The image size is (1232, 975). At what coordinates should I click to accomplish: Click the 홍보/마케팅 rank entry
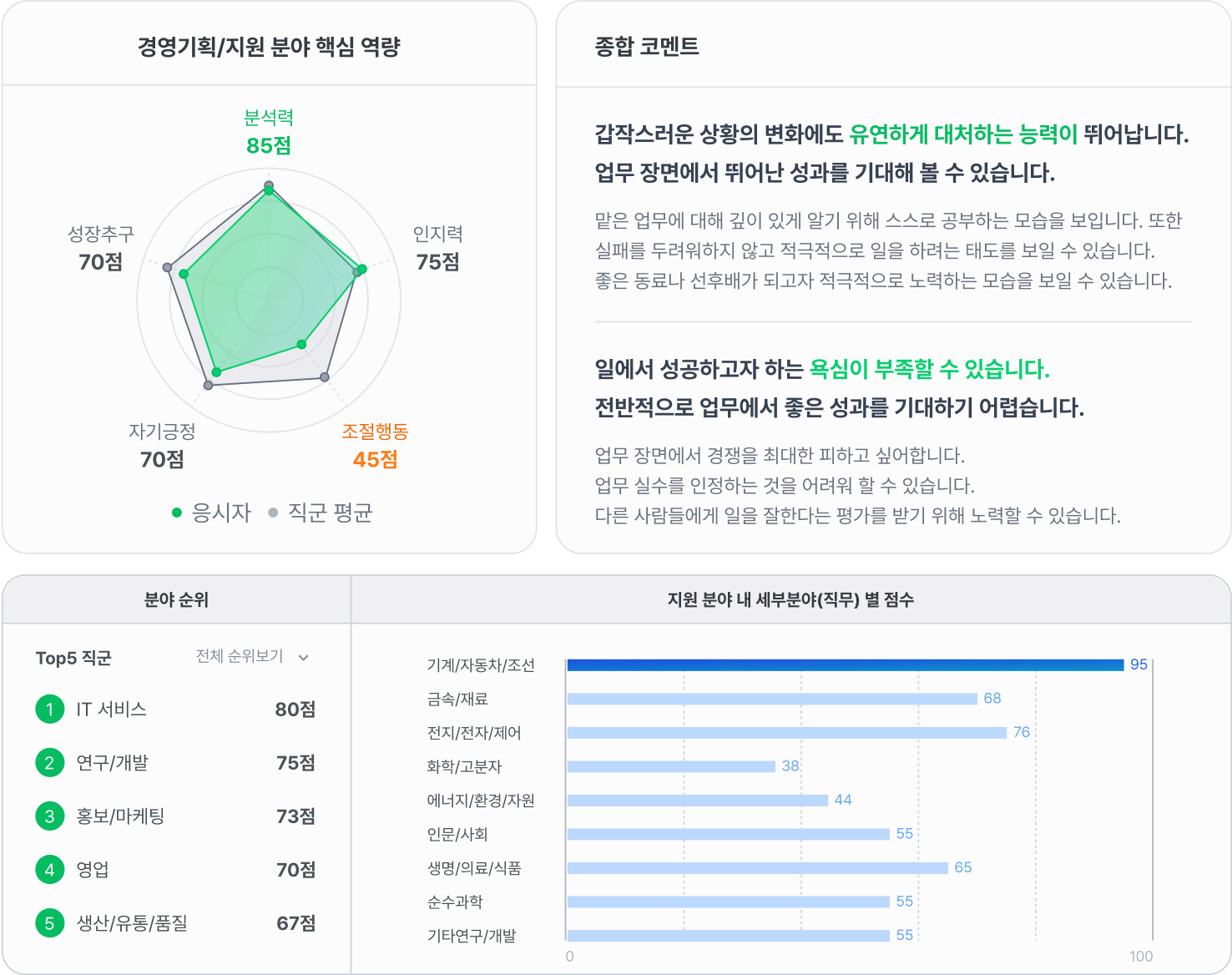click(120, 816)
